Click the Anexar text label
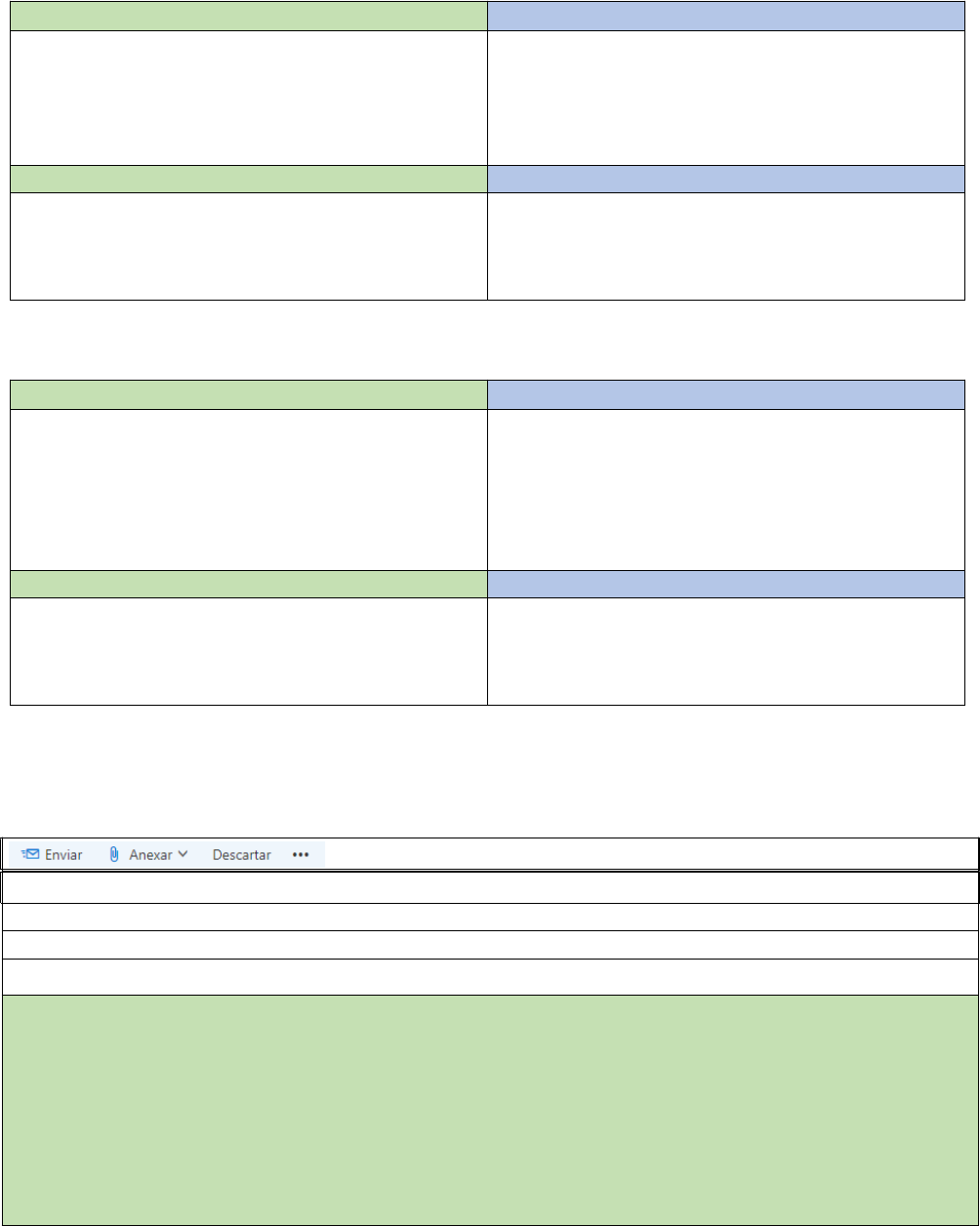The width and height of the screenshot is (980, 1226). point(150,854)
